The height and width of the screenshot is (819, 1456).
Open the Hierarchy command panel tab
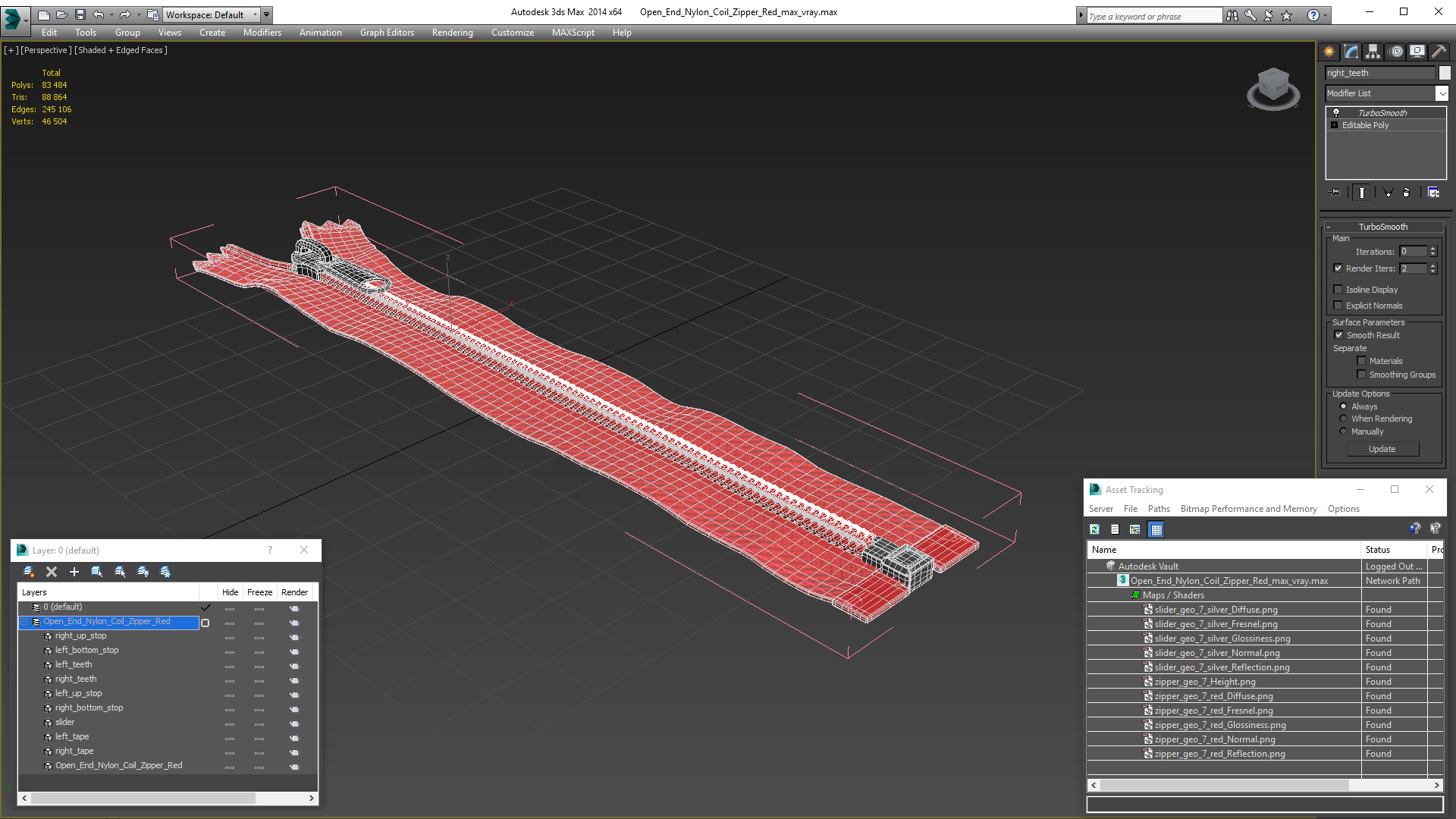(x=1373, y=52)
